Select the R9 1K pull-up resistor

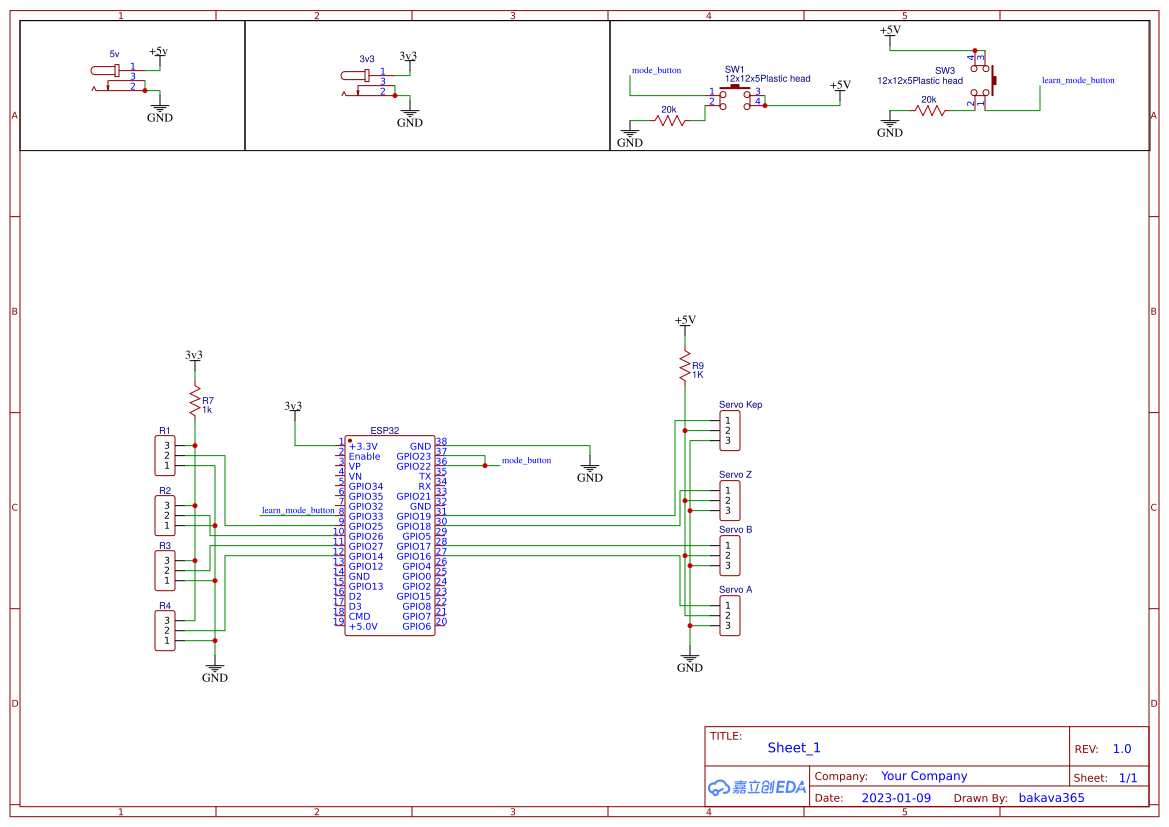(685, 365)
